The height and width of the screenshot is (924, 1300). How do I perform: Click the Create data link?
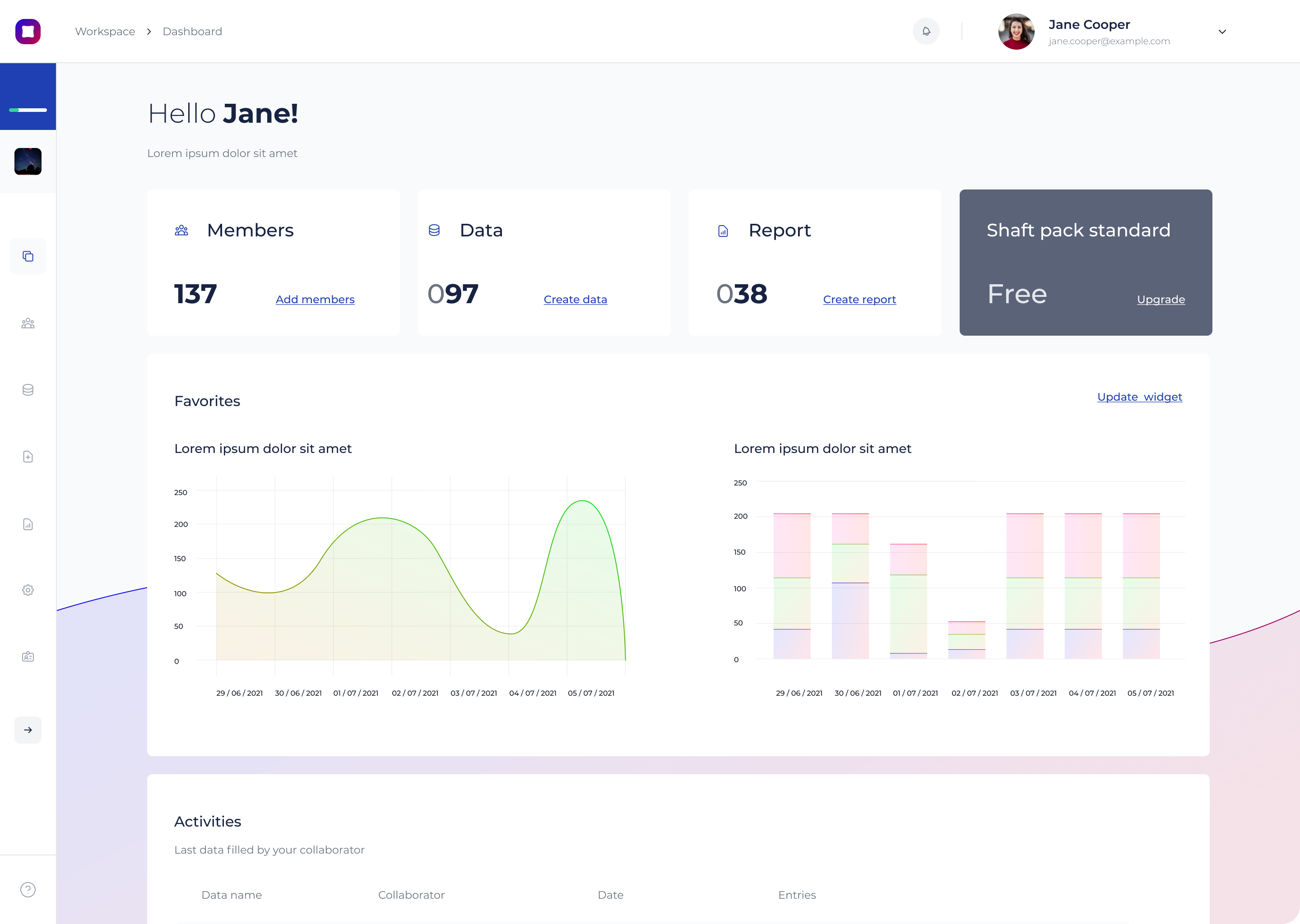point(575,299)
